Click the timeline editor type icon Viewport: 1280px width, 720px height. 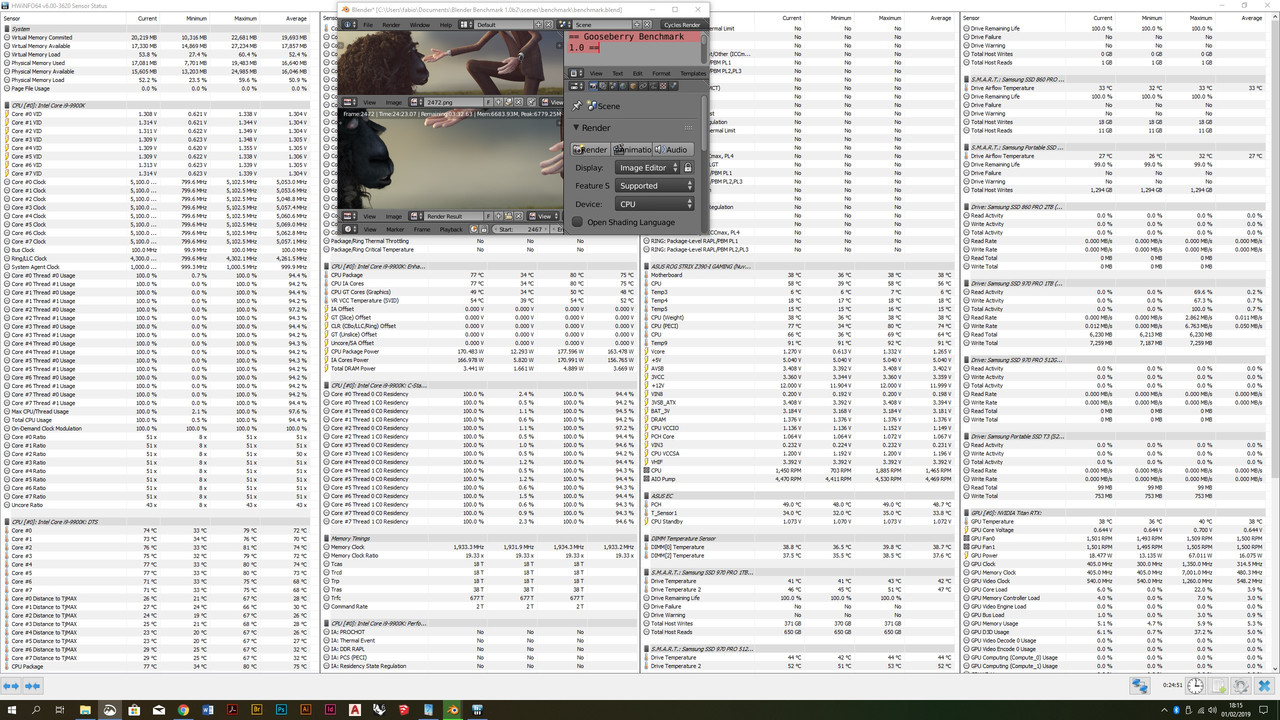point(349,229)
